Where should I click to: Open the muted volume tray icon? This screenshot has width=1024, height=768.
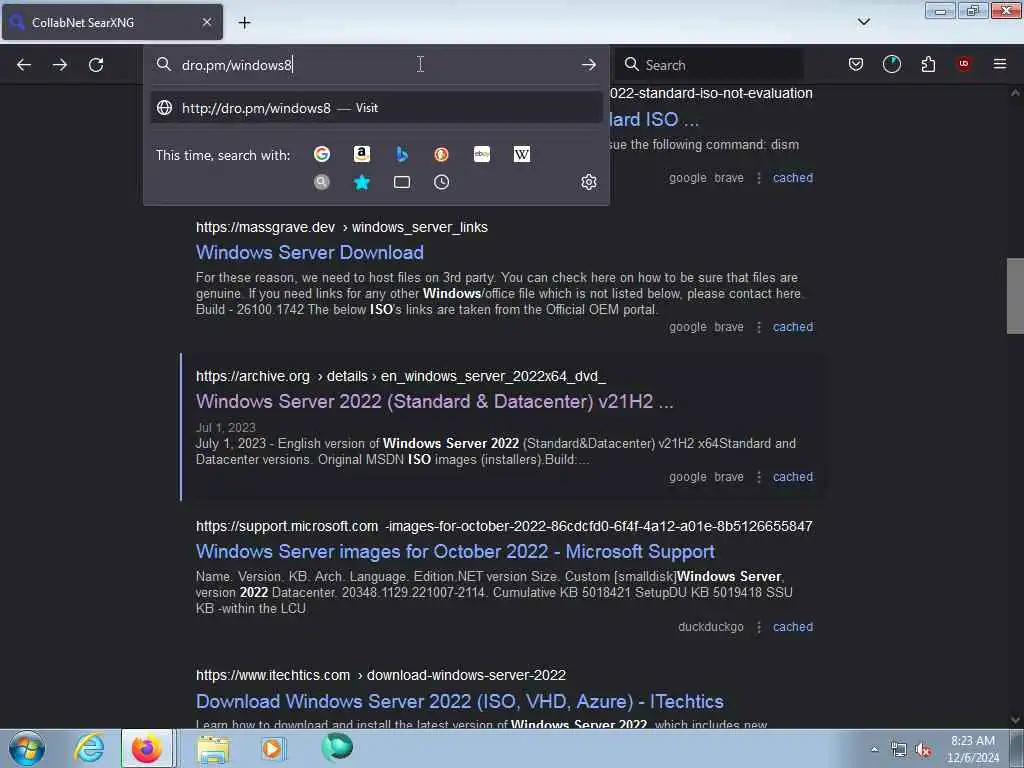point(923,750)
